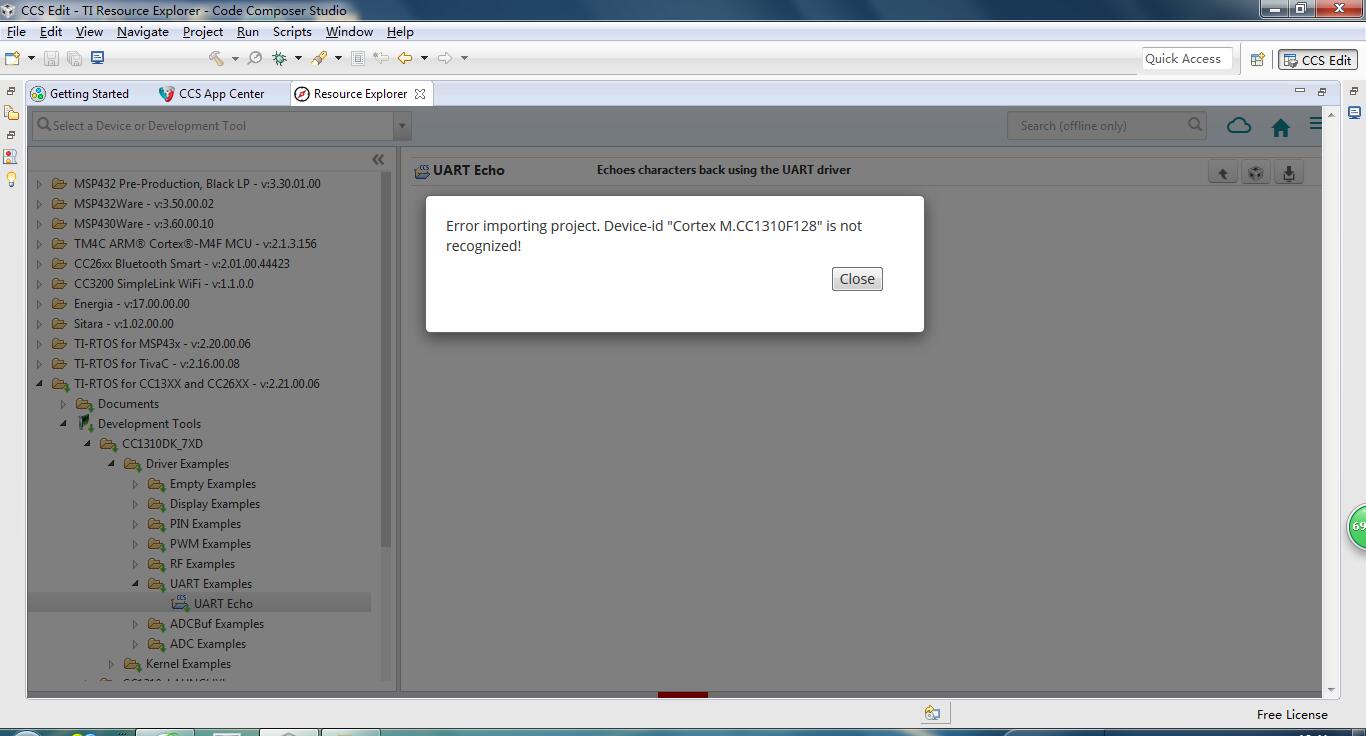Expand the PWM Examples folder
1366x736 pixels.
pyautogui.click(x=136, y=544)
